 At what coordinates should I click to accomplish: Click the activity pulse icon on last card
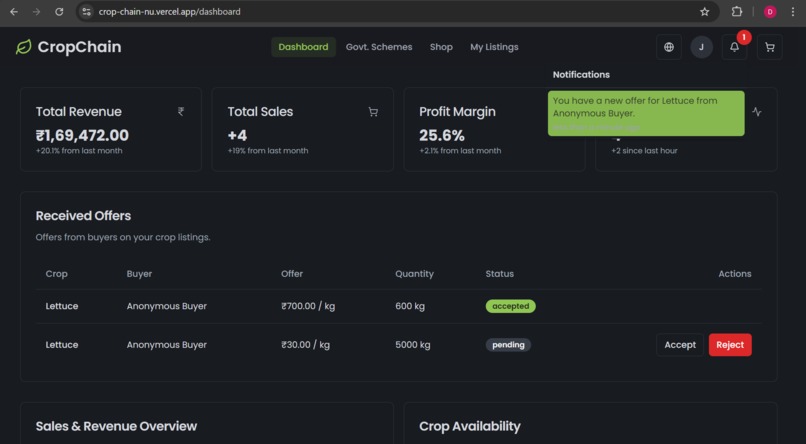757,112
